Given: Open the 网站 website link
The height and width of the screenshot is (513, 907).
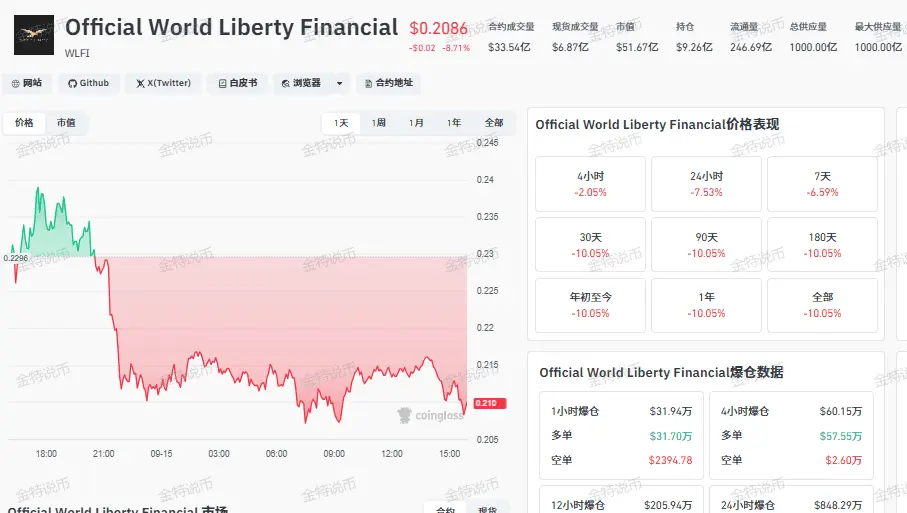Looking at the screenshot, I should [x=27, y=83].
